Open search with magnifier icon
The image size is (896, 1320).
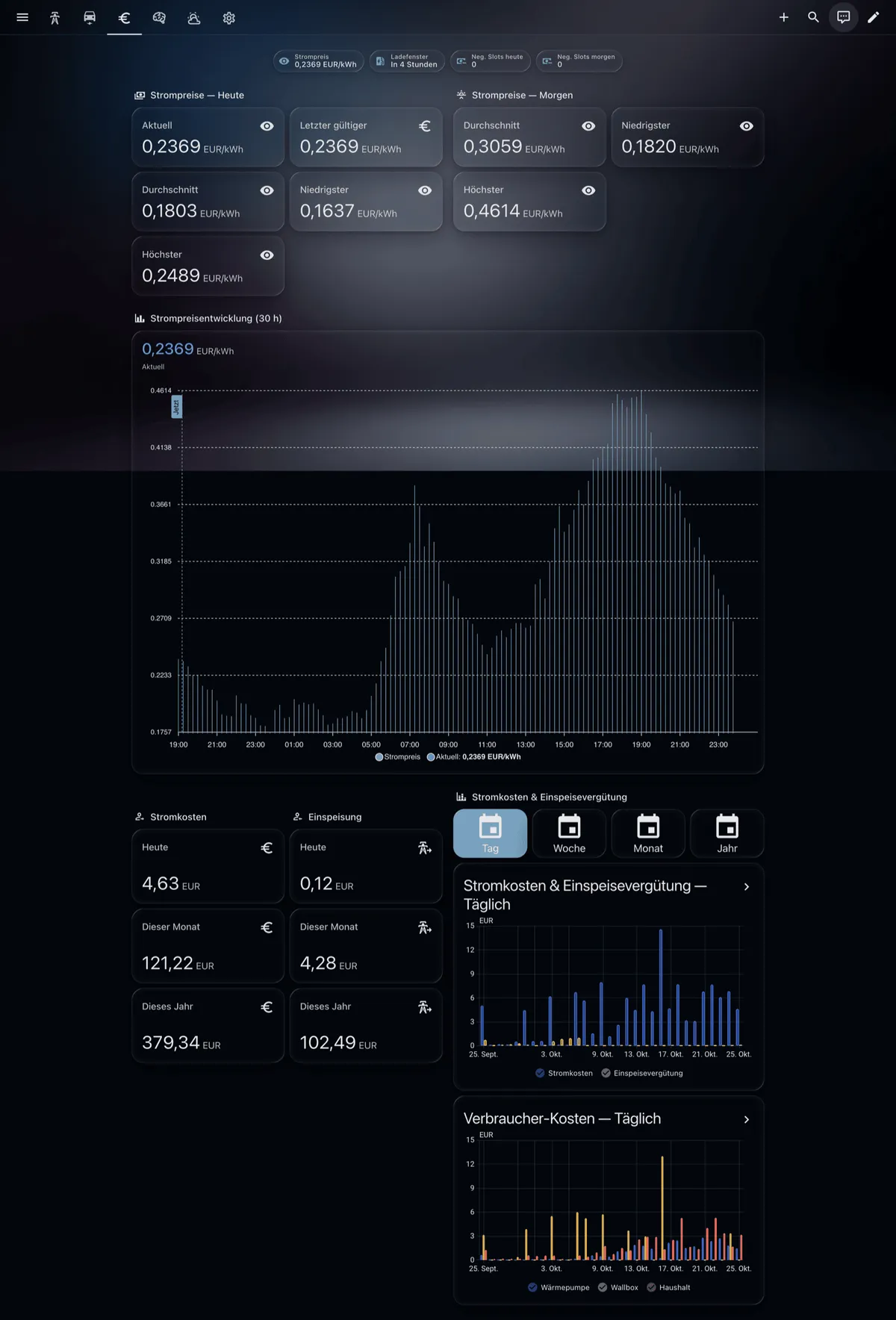814,17
